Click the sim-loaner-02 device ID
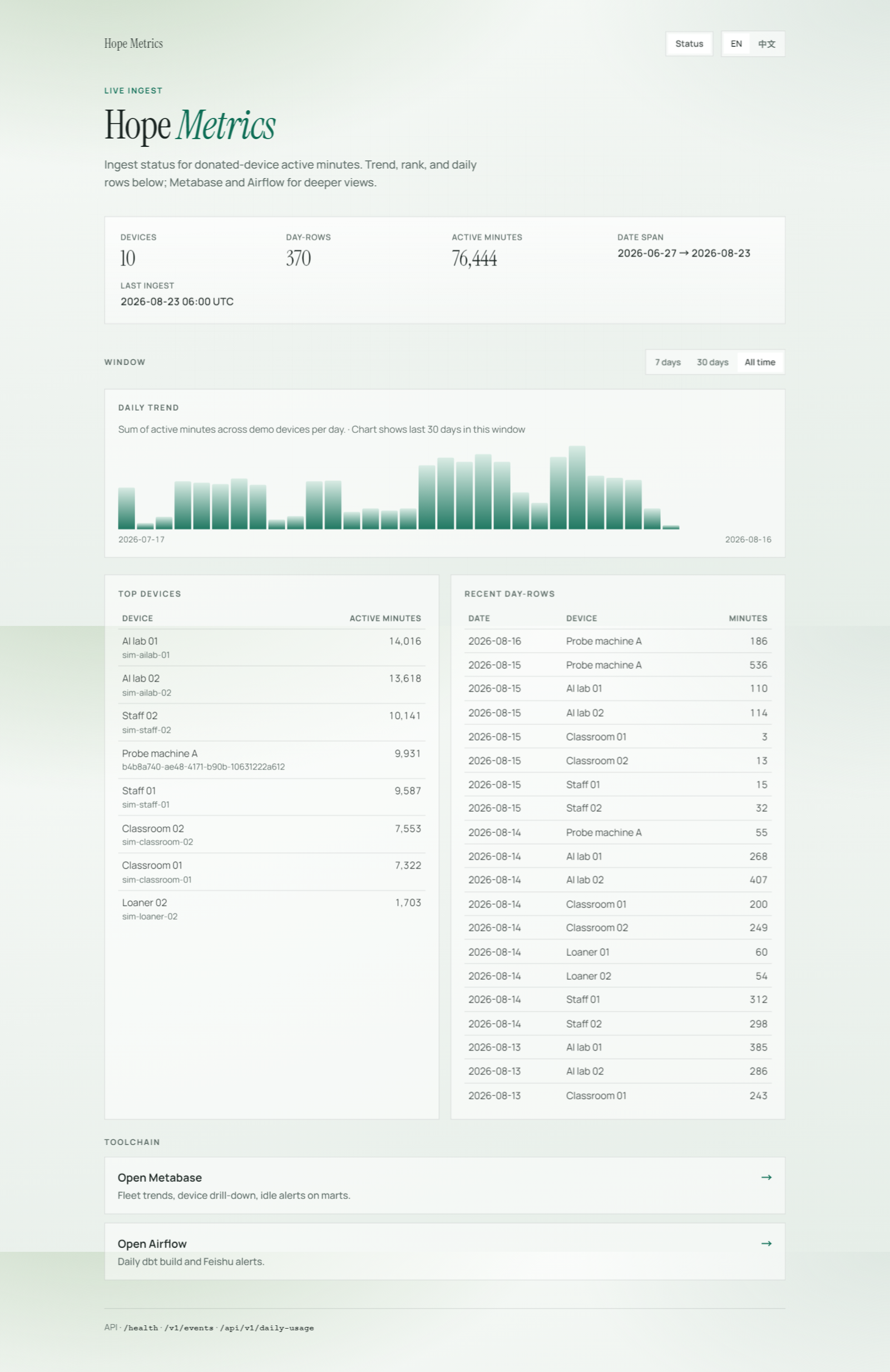The height and width of the screenshot is (1372, 890). (x=150, y=916)
